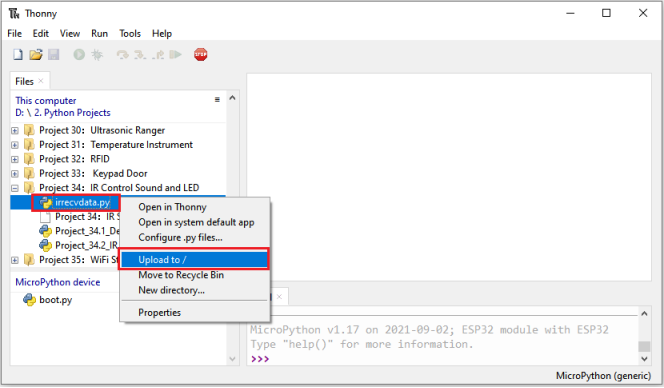Click the New file toolbar icon
Screen dimensions: 664x388
[18, 55]
